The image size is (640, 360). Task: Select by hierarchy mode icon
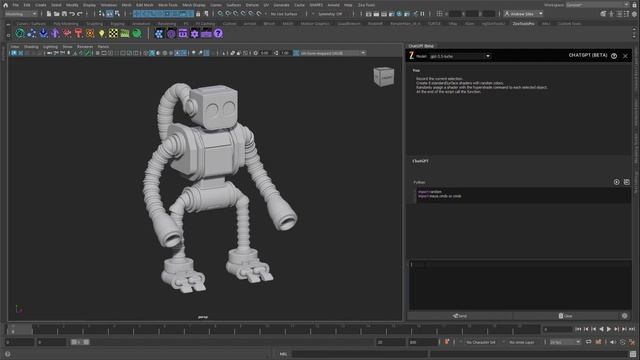tap(101, 14)
